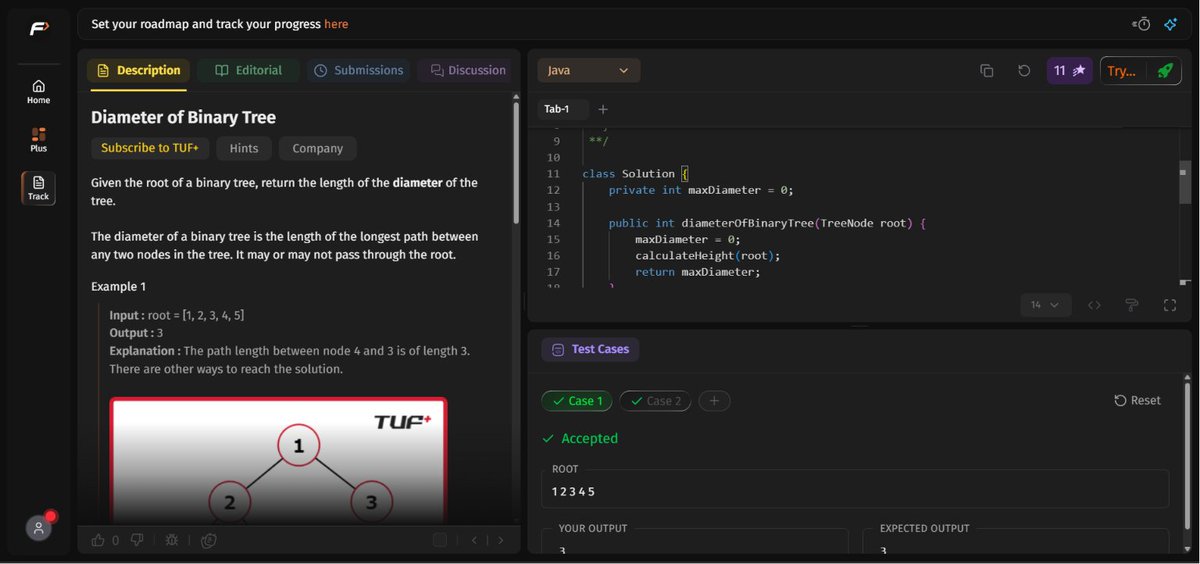Image resolution: width=1200 pixels, height=564 pixels.
Task: Open the Company button
Action: click(x=318, y=148)
